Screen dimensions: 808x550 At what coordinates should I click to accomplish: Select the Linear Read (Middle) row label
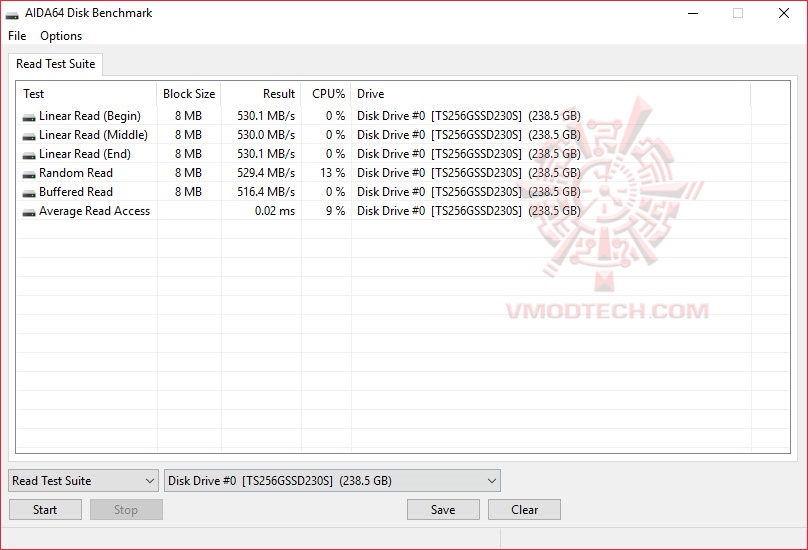click(x=93, y=135)
